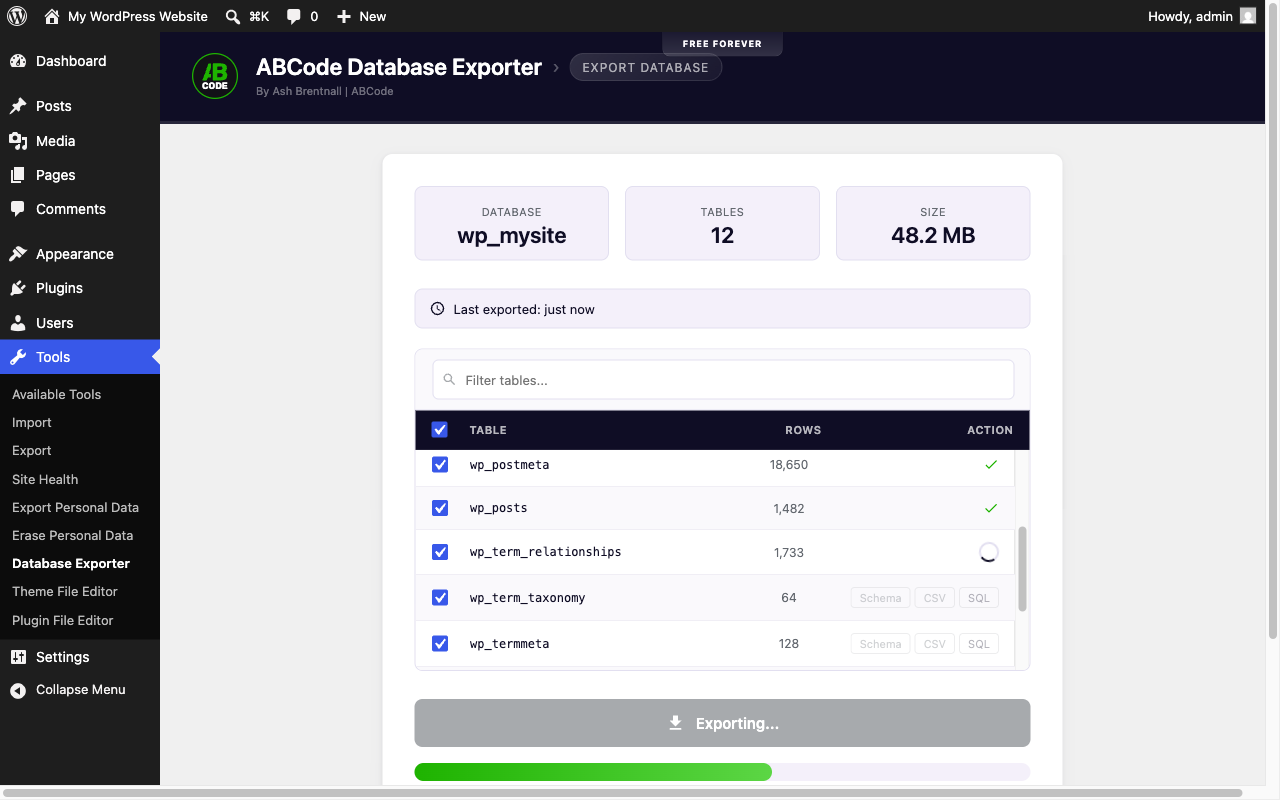Screen dimensions: 1280x800
Task: Open Plugins menu item
Action: pyautogui.click(x=80, y=288)
